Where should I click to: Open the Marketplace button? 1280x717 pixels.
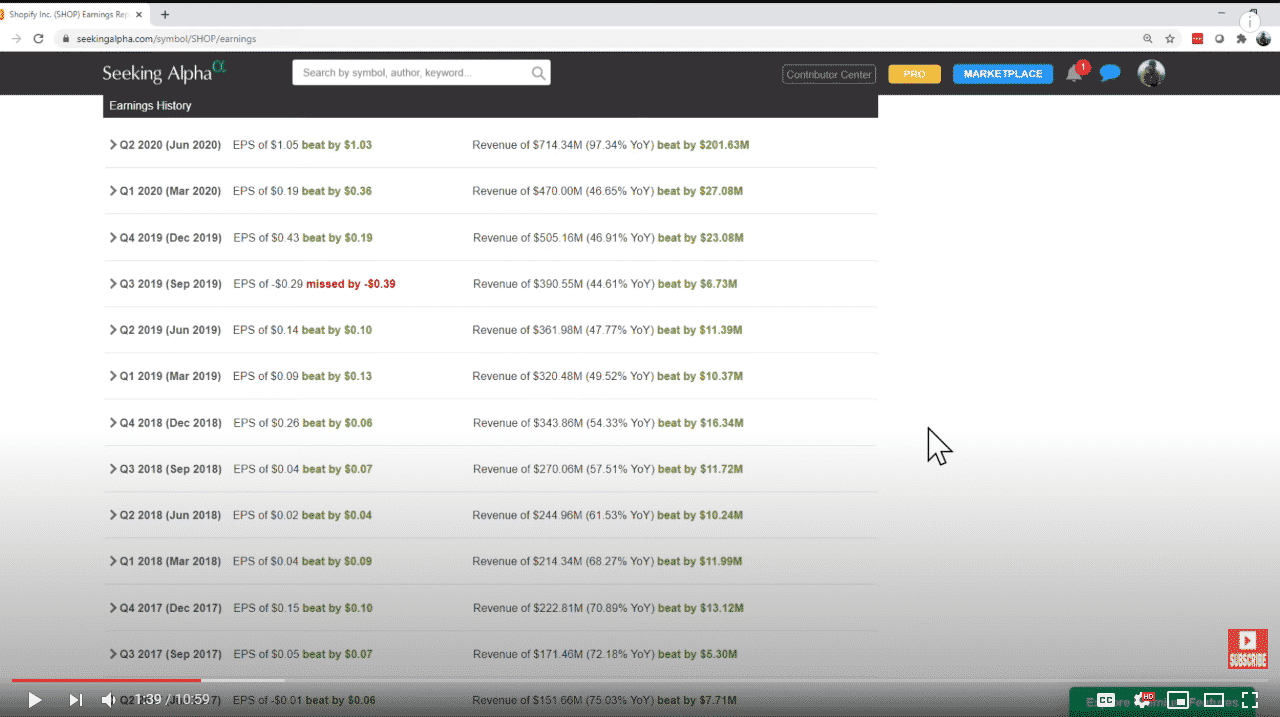pyautogui.click(x=1002, y=74)
